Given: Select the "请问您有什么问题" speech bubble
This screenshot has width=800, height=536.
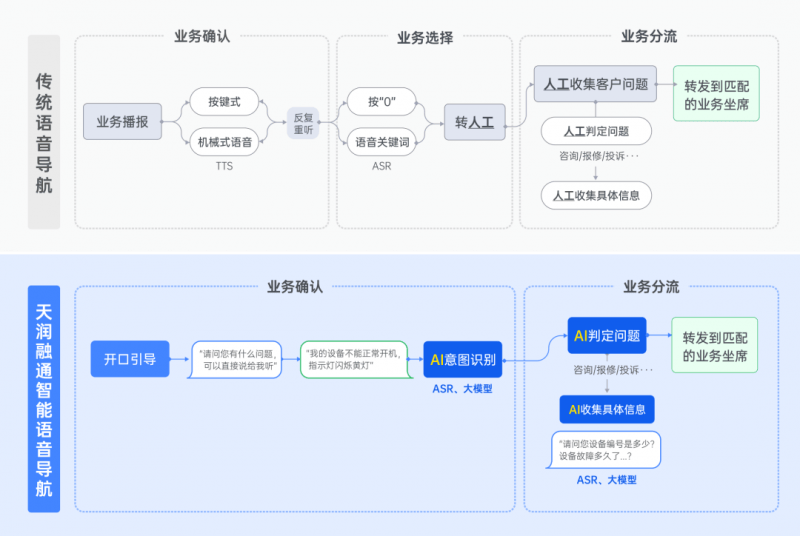Looking at the screenshot, I should (x=235, y=360).
